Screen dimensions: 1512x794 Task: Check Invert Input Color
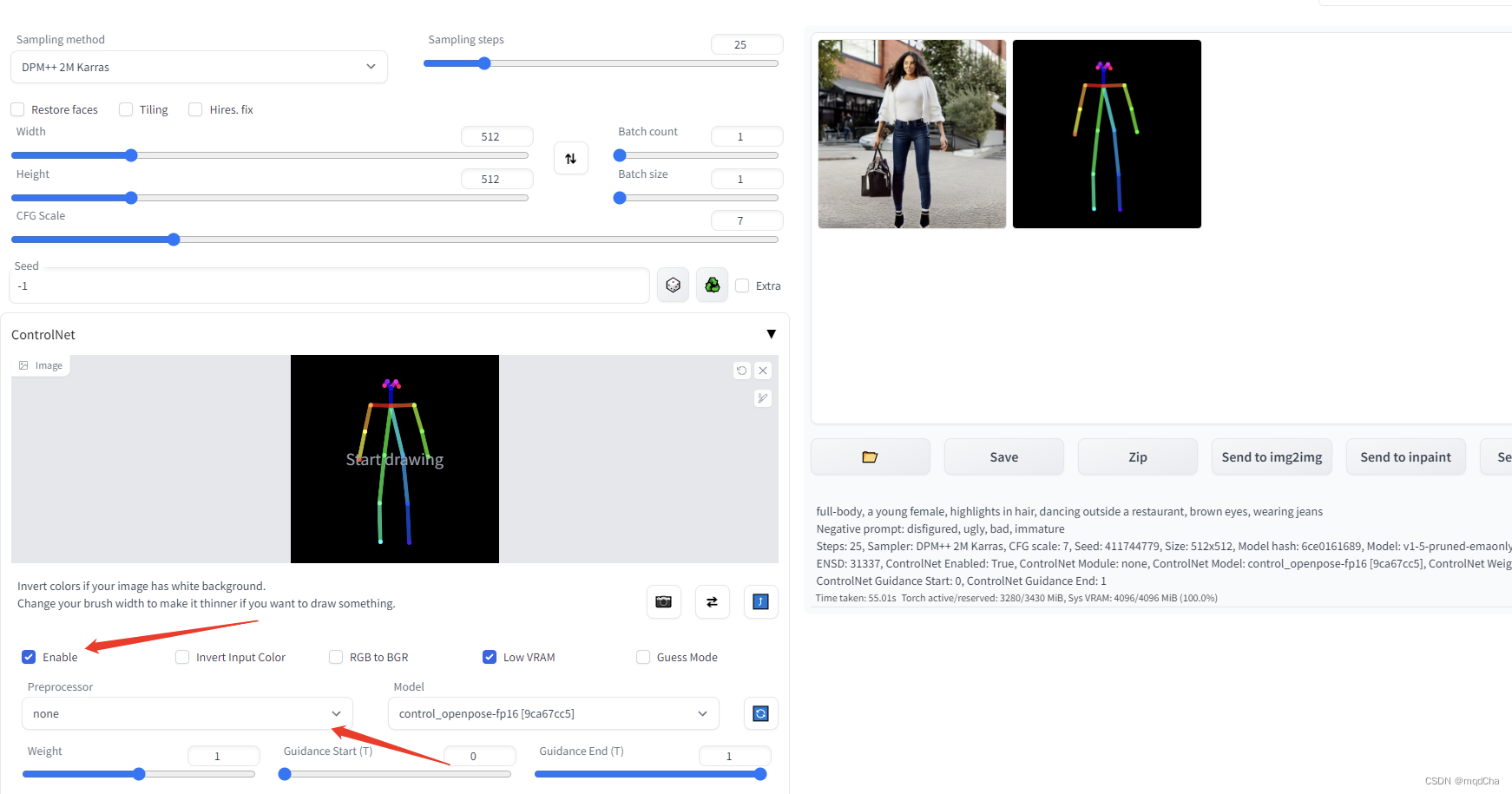coord(182,657)
